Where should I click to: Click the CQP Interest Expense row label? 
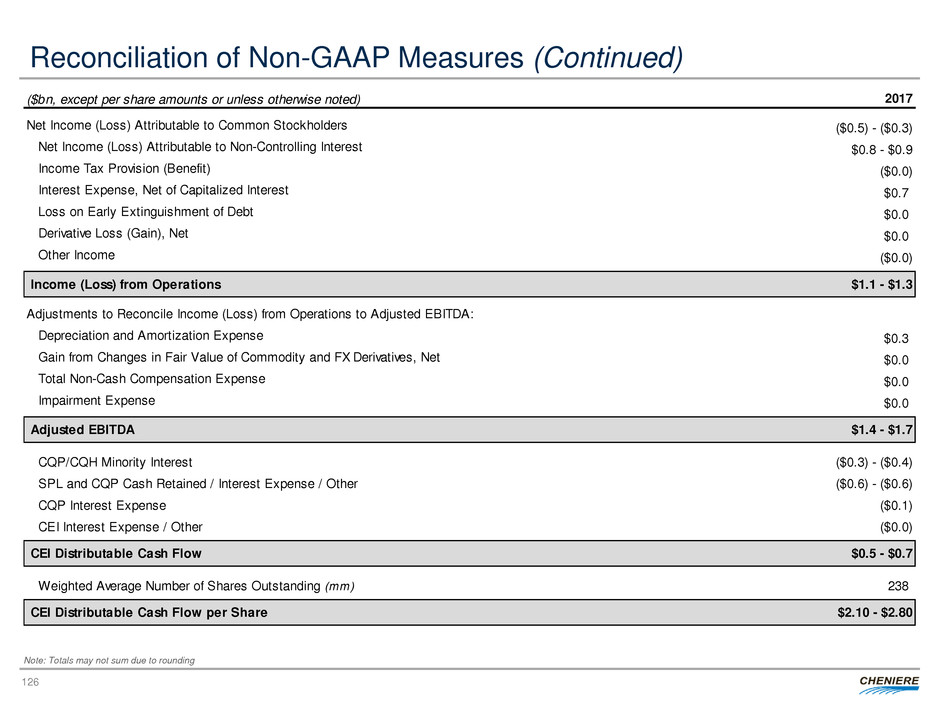pos(102,506)
